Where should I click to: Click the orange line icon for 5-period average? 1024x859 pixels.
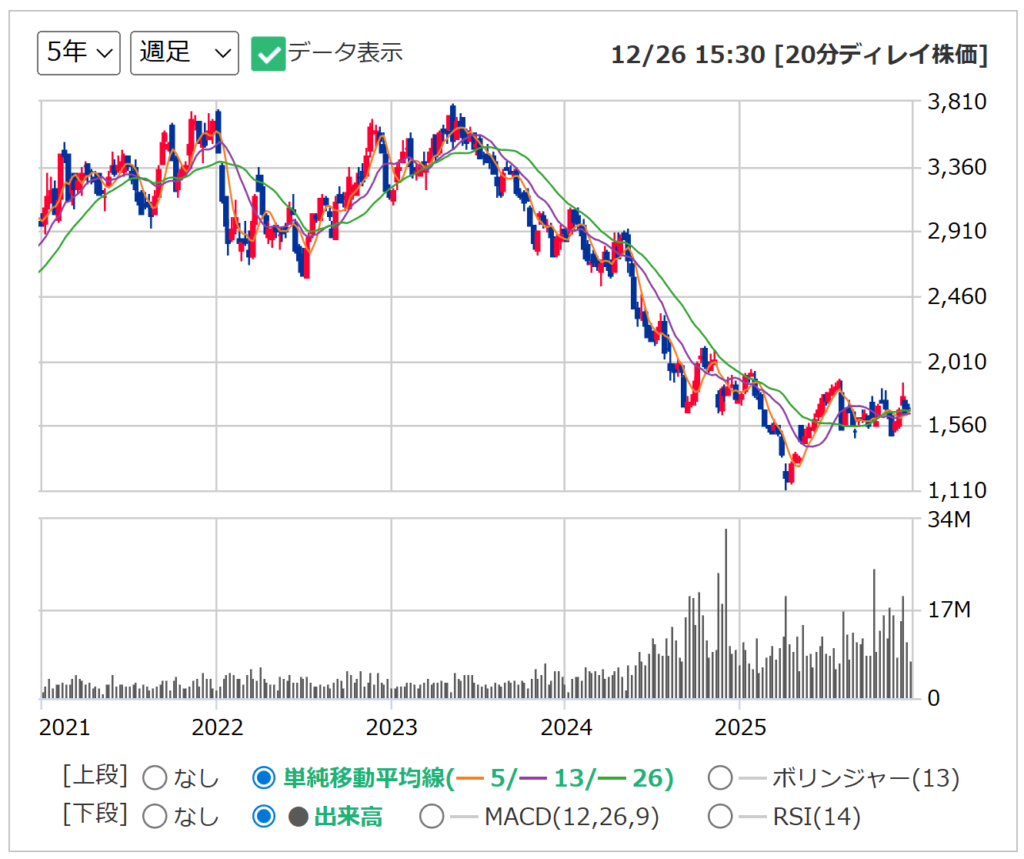[473, 778]
